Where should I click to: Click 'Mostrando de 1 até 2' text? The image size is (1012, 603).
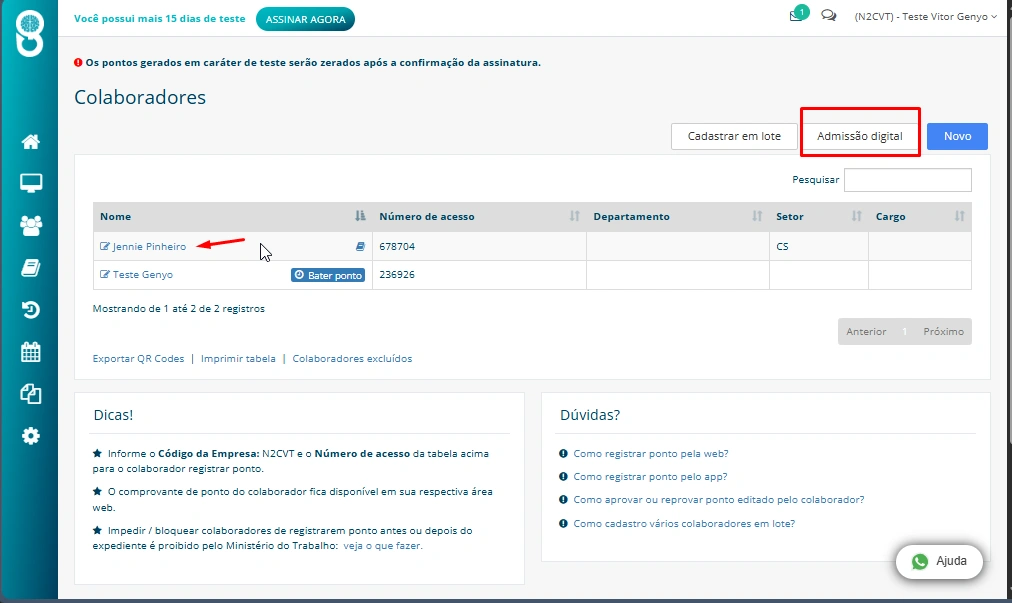pos(179,309)
